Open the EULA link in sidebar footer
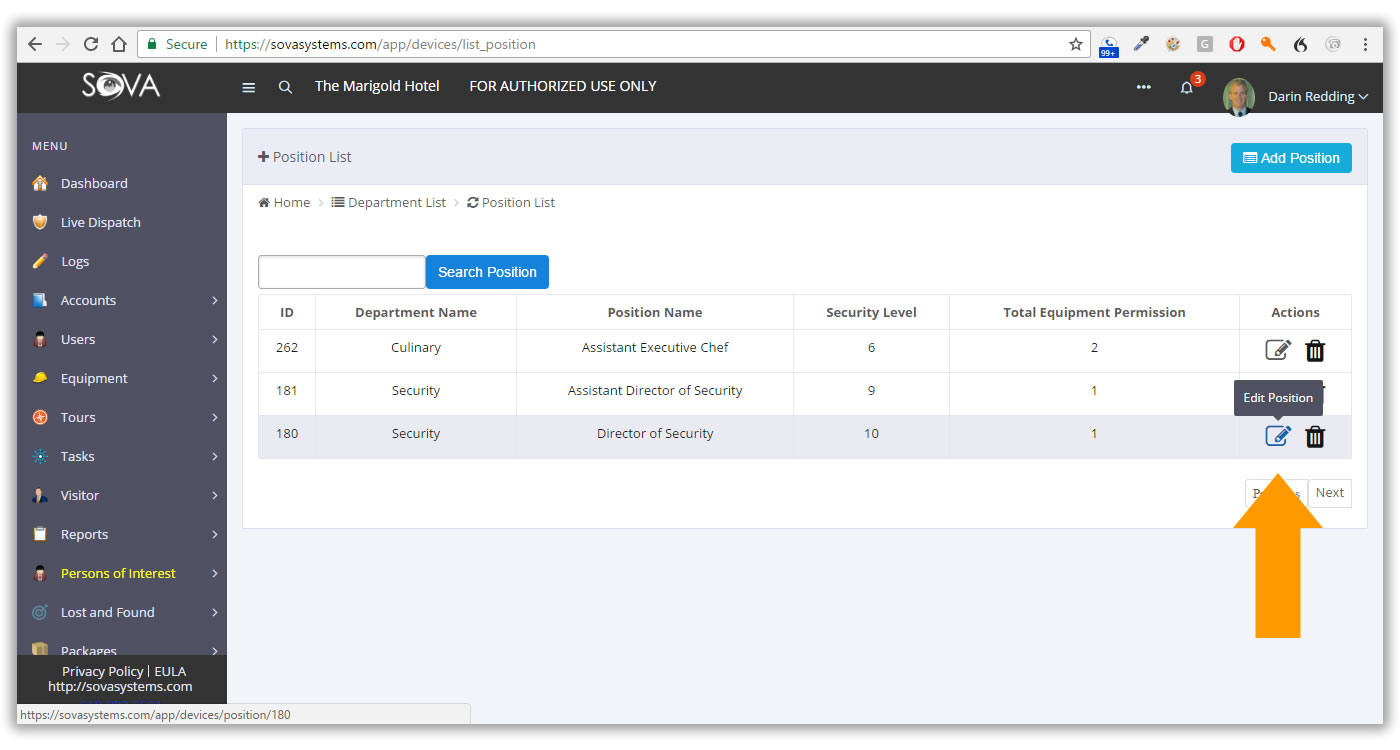The image size is (1400, 750). pyautogui.click(x=170, y=671)
